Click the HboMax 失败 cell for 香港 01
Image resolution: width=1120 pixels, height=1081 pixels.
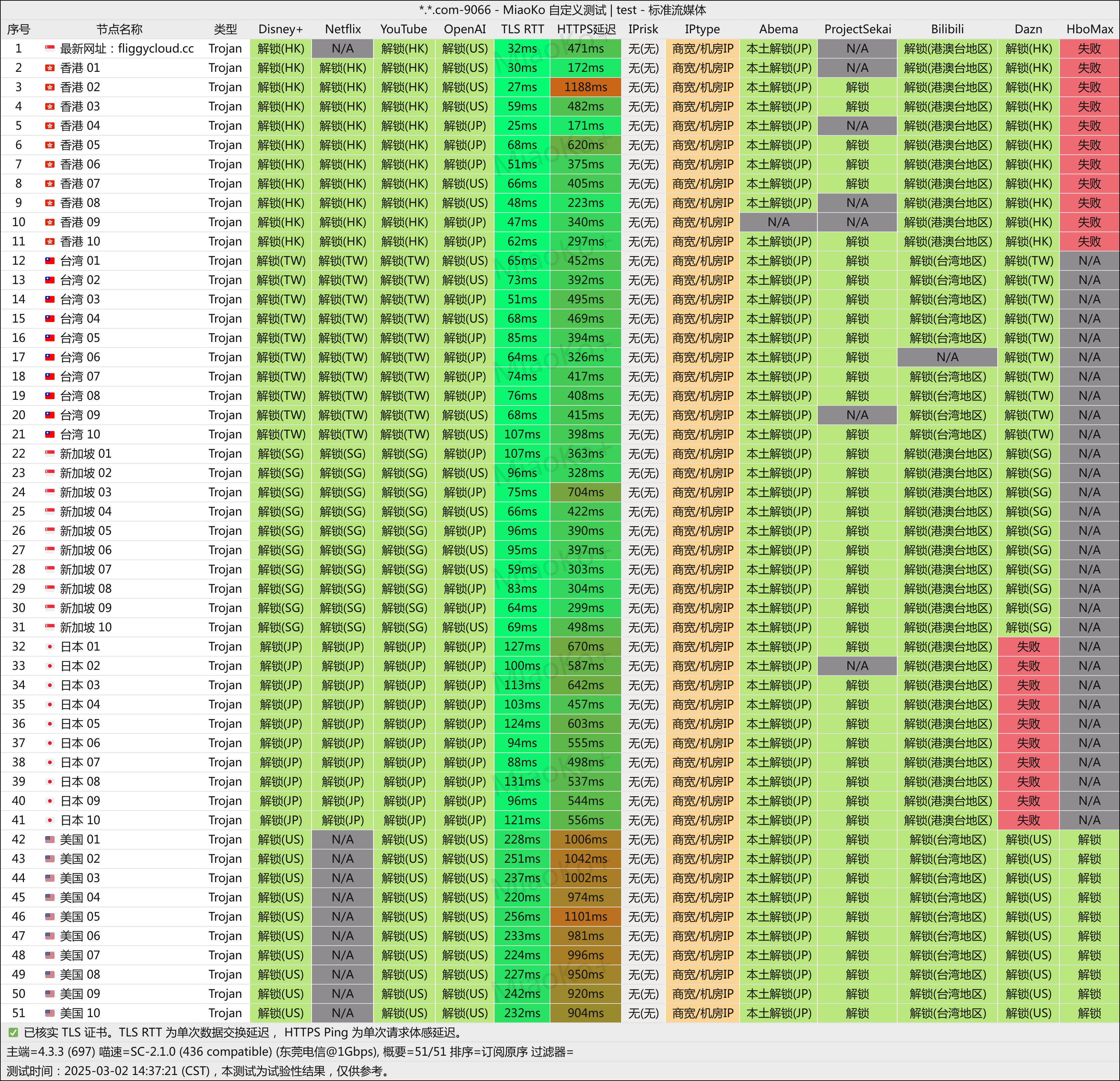tap(1090, 68)
